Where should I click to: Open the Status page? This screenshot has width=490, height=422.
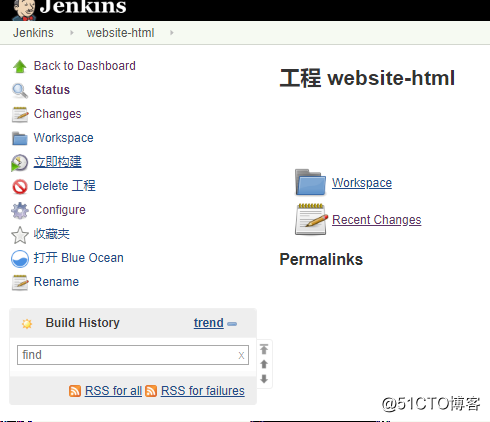coord(52,90)
